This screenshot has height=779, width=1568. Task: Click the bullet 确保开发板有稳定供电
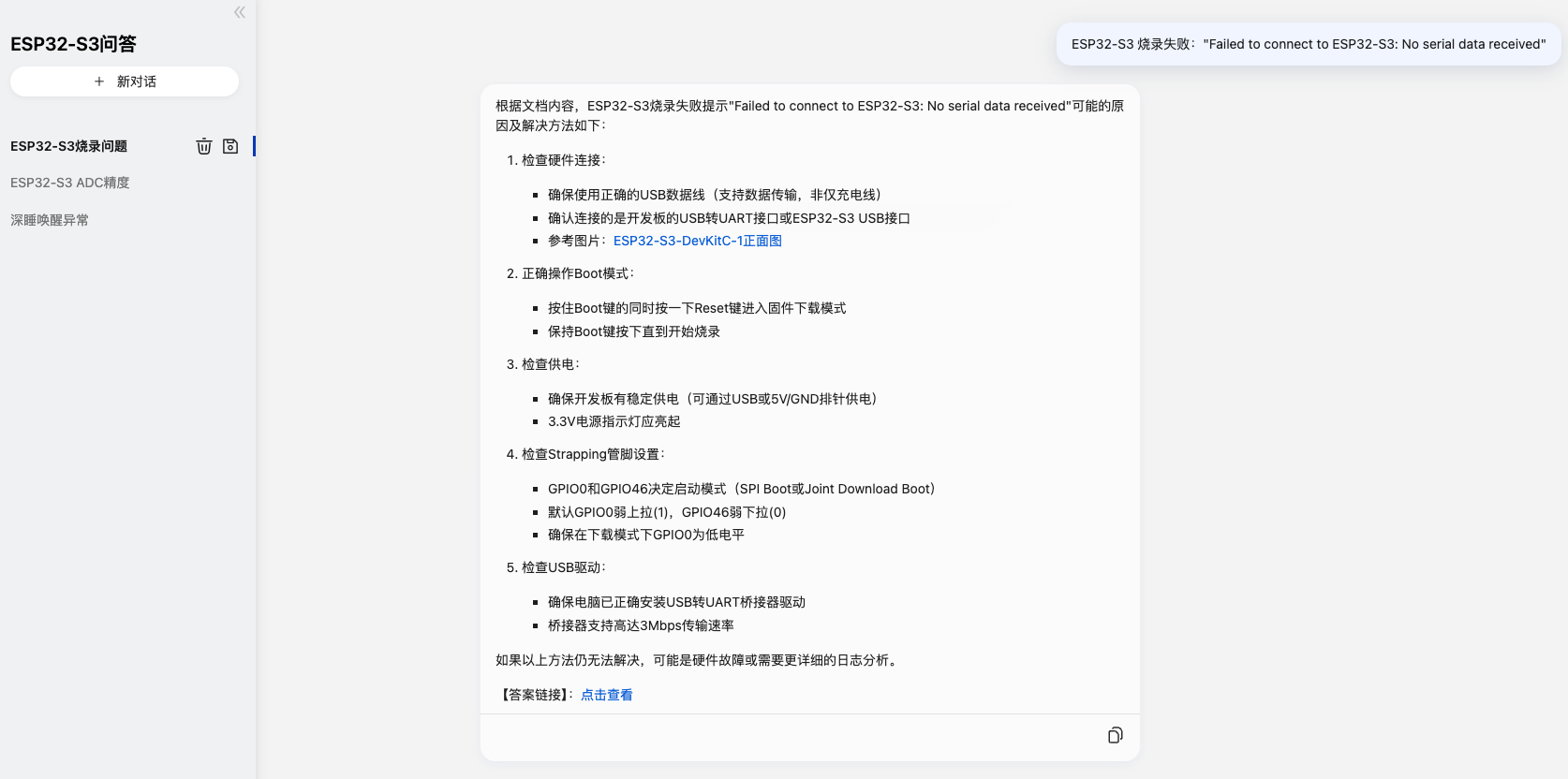click(713, 399)
